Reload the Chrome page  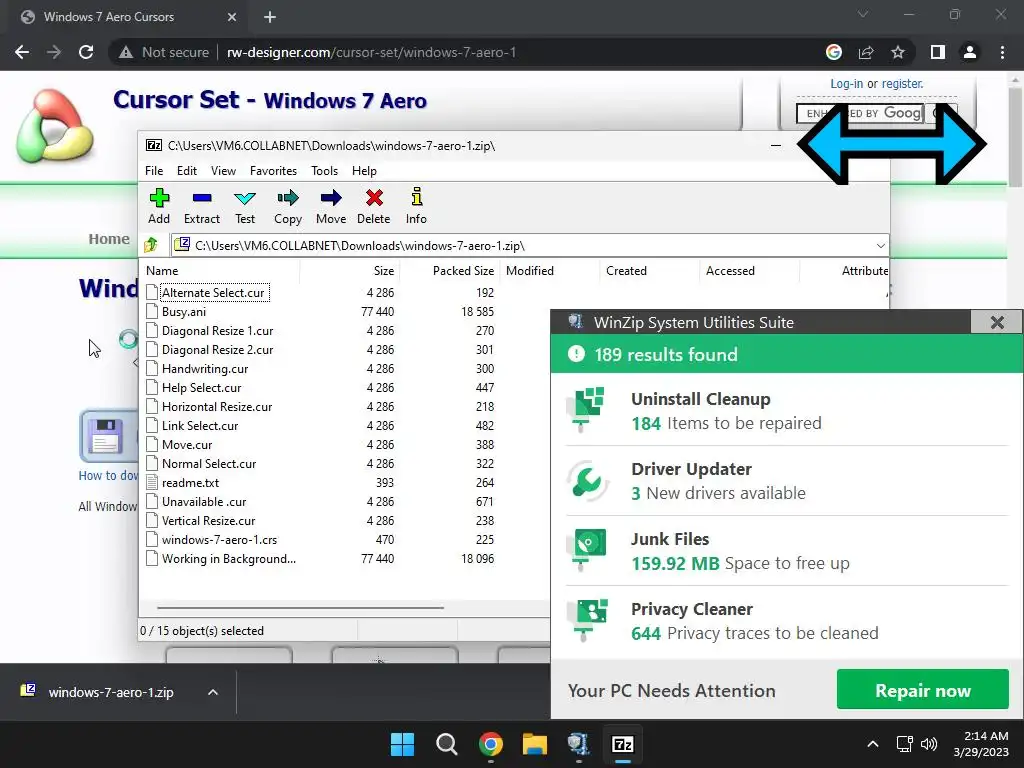(x=86, y=52)
